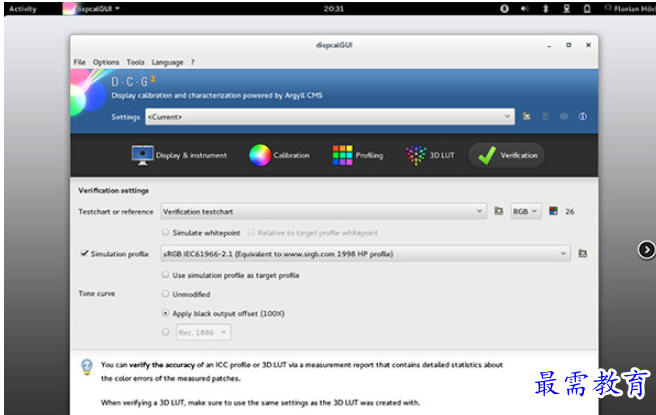
Task: Click the Calibration color wheel icon
Action: 260,155
